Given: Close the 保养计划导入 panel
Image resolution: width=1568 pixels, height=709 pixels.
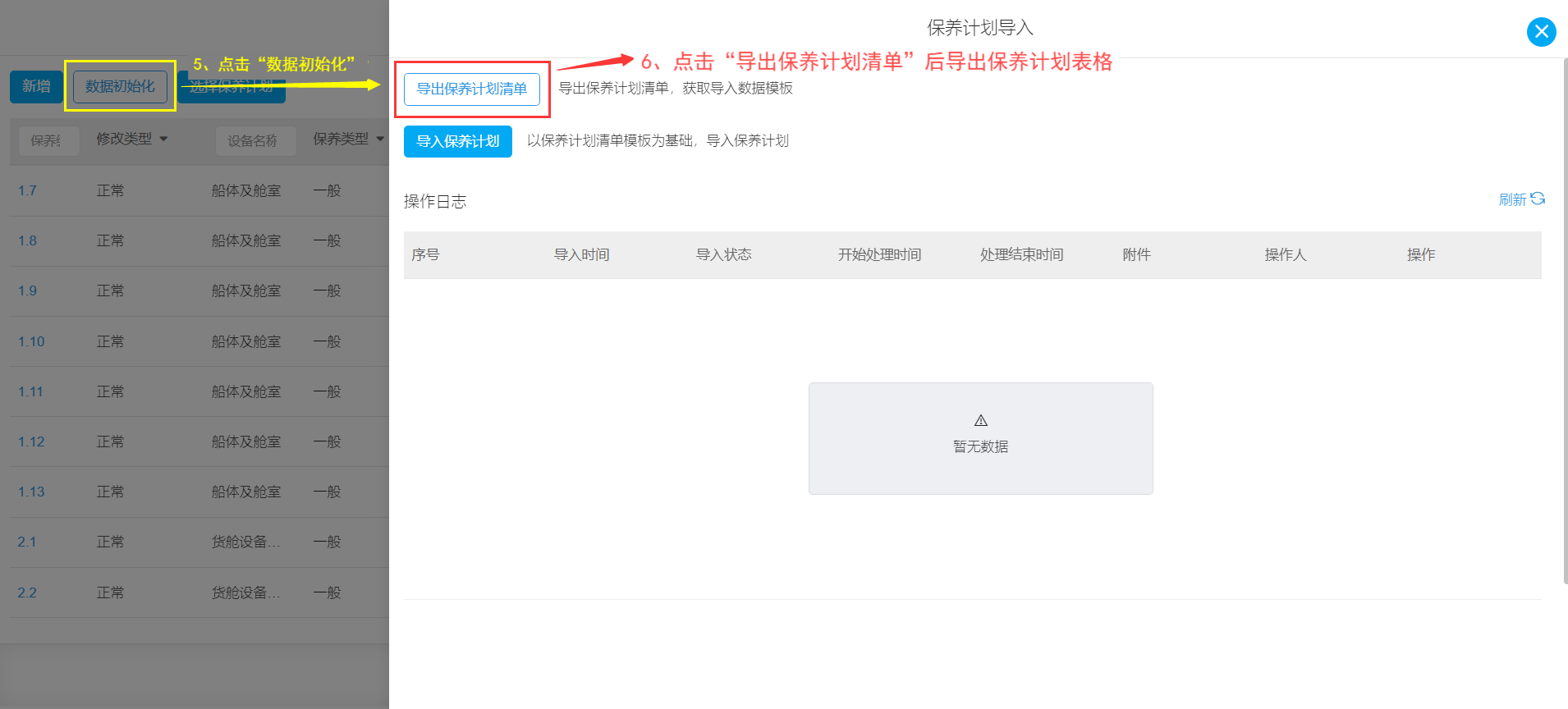Looking at the screenshot, I should pyautogui.click(x=1541, y=32).
